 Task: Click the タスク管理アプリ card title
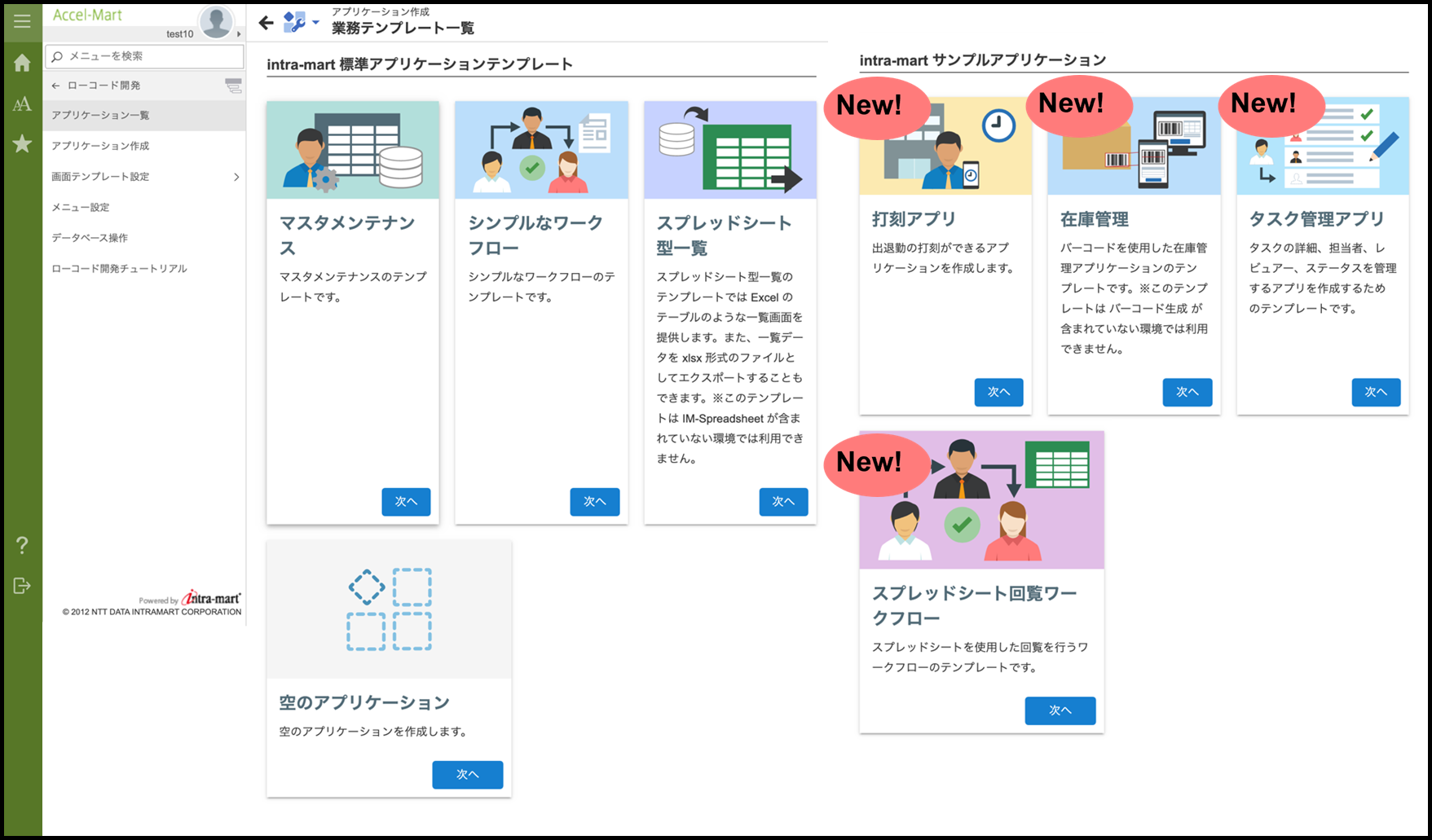click(x=1317, y=219)
